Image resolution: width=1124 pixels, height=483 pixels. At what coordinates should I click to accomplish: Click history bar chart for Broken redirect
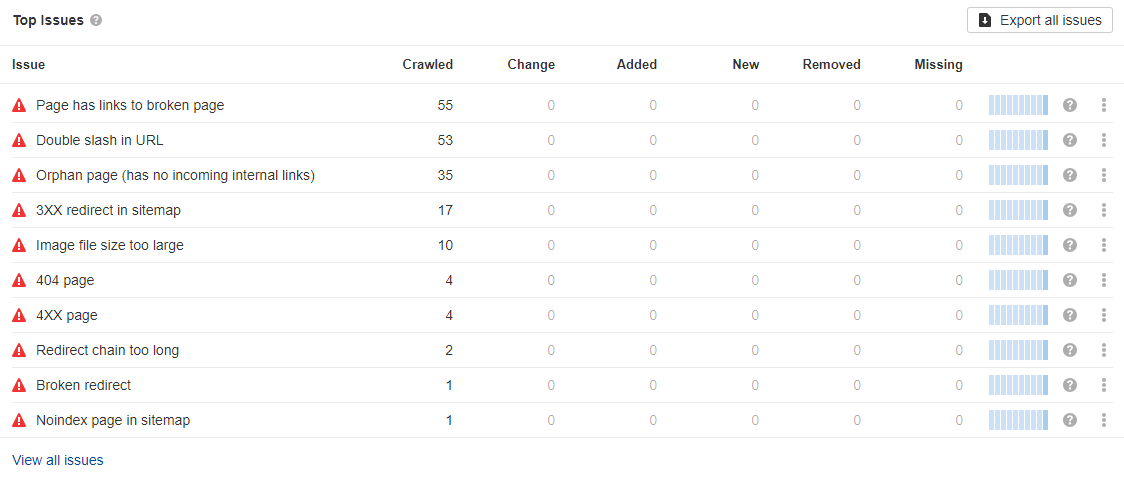click(1018, 385)
